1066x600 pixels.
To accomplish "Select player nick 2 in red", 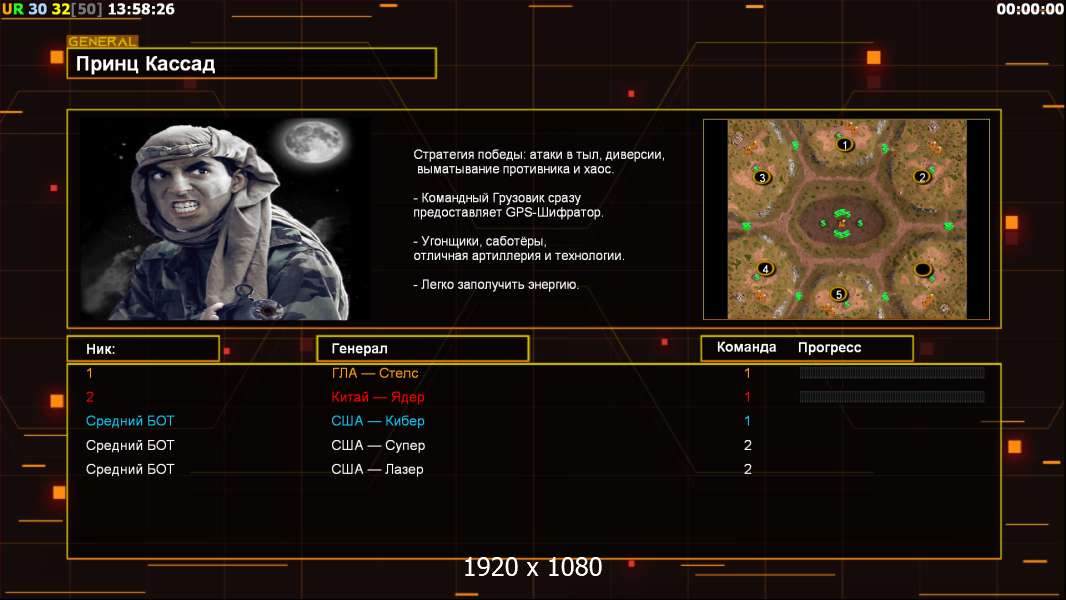I will coord(90,397).
